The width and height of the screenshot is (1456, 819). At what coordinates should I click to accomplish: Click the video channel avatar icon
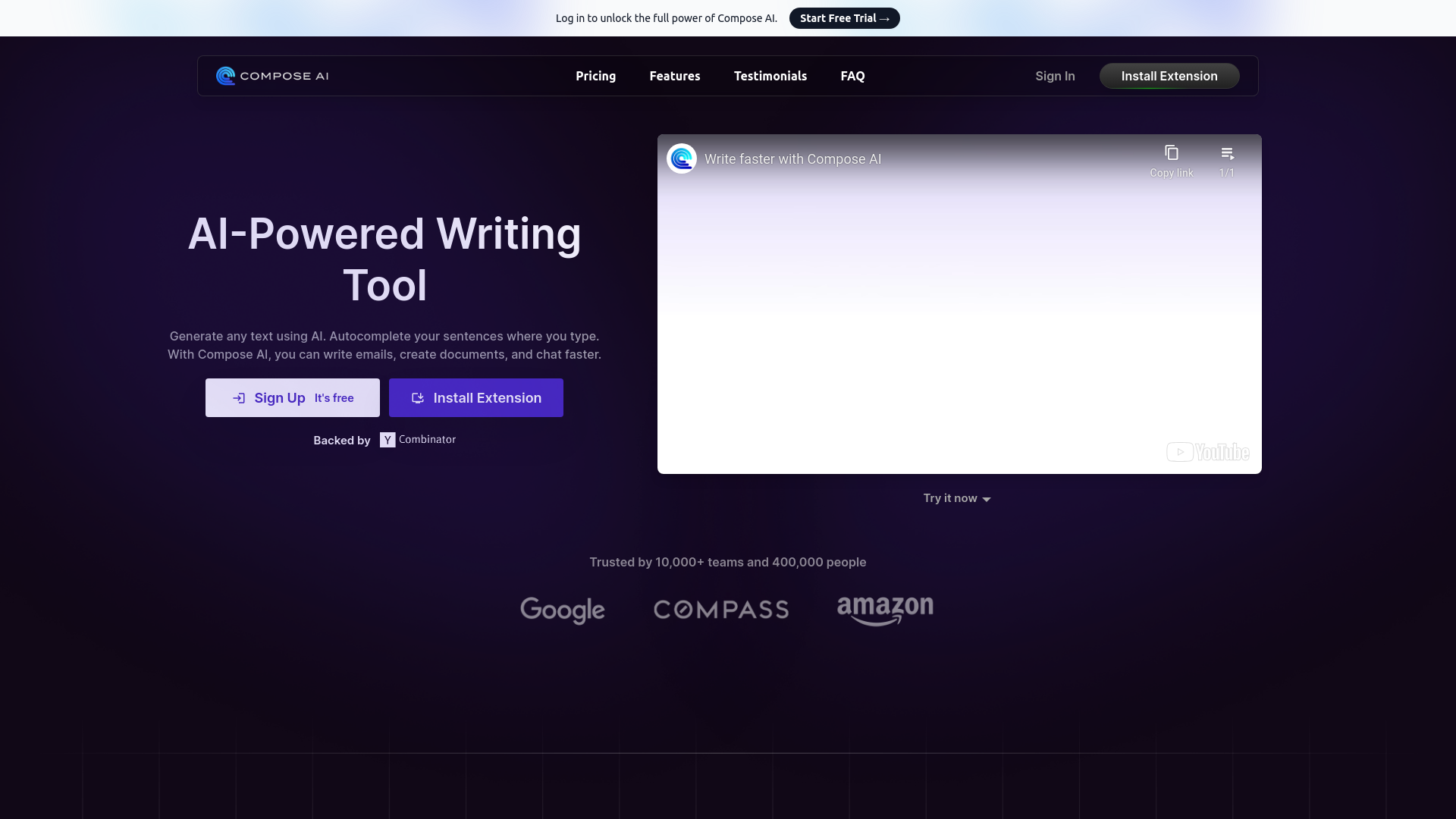click(681, 158)
